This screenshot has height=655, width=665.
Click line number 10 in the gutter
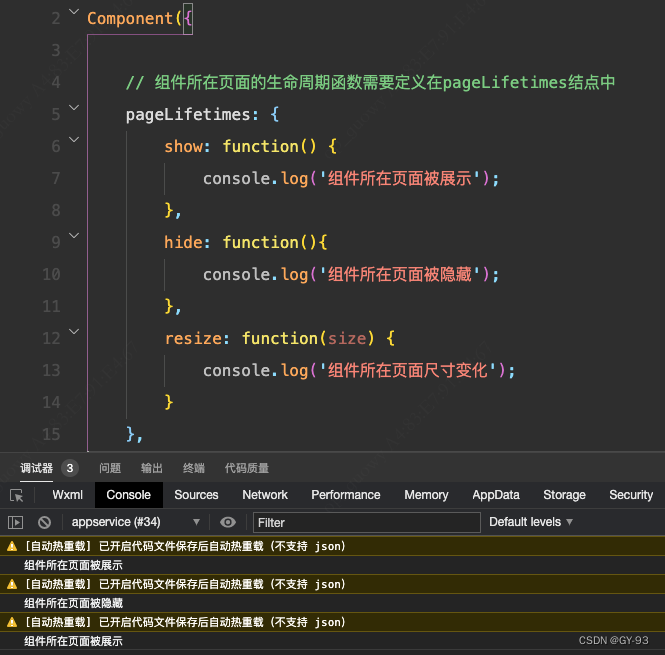51,274
